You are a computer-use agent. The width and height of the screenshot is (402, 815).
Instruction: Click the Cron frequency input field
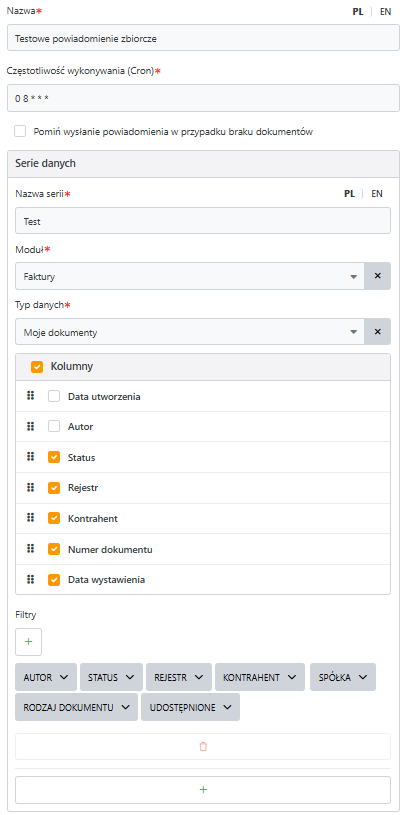(x=203, y=98)
